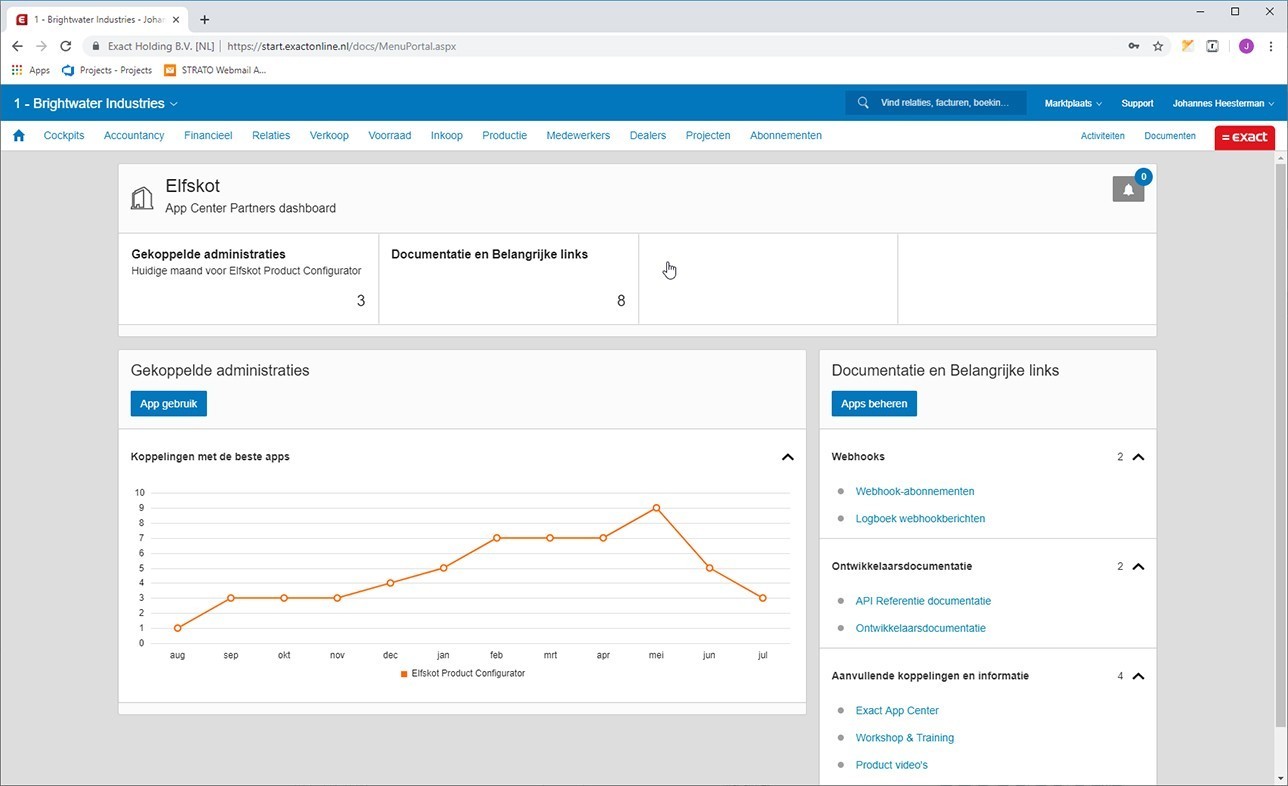Open the Projecten menu
This screenshot has height=786, width=1288.
708,135
